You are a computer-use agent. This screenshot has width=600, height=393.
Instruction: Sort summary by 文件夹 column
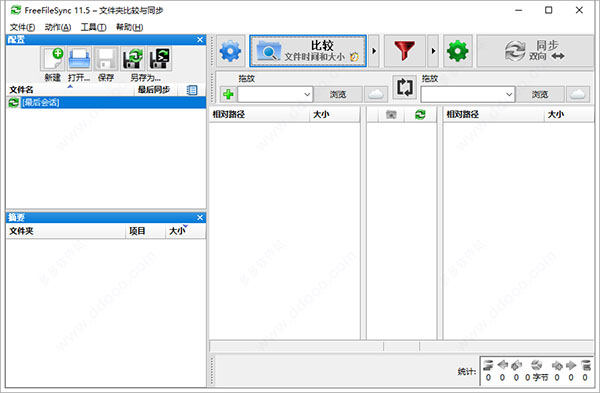click(x=66, y=231)
